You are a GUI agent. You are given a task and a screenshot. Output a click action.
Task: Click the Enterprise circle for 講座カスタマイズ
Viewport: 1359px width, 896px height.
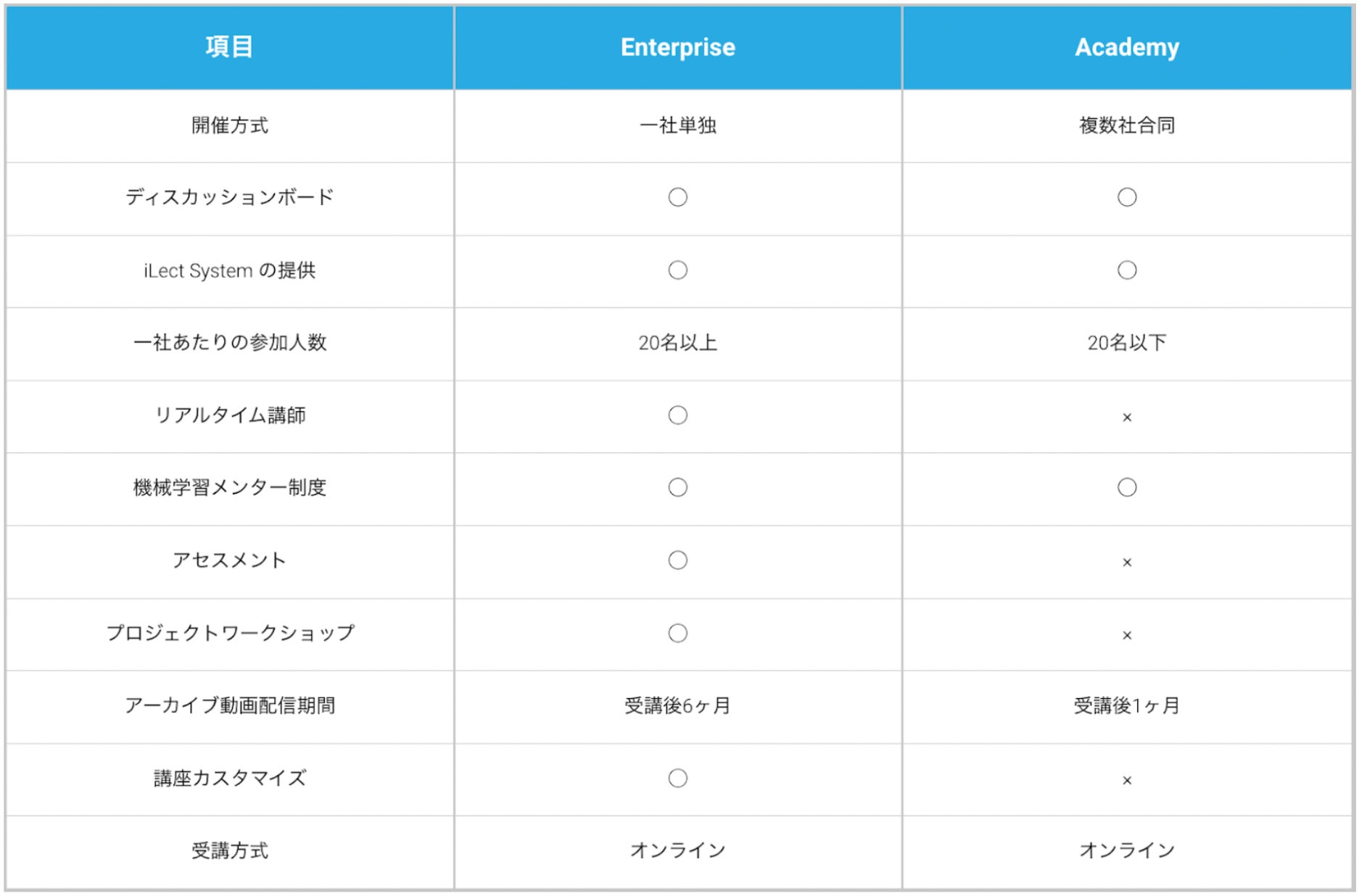pos(677,778)
